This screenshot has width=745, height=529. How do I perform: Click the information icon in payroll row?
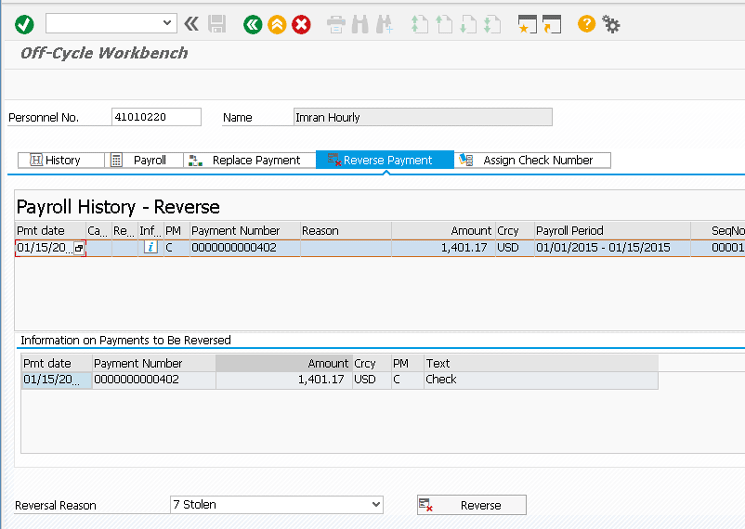[x=150, y=247]
